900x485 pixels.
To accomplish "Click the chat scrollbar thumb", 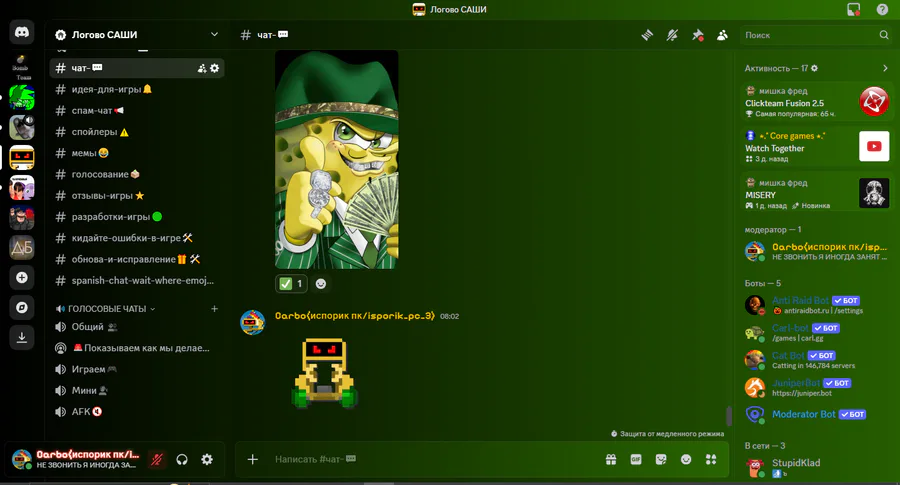I will click(x=729, y=416).
